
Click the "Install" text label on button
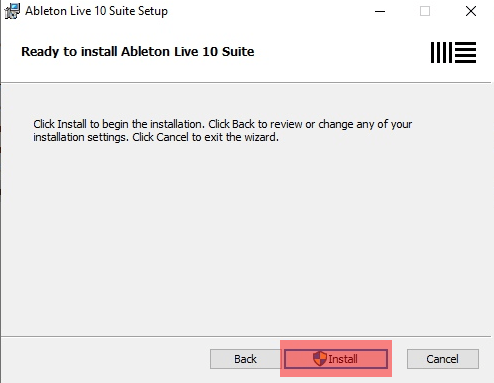(x=343, y=359)
